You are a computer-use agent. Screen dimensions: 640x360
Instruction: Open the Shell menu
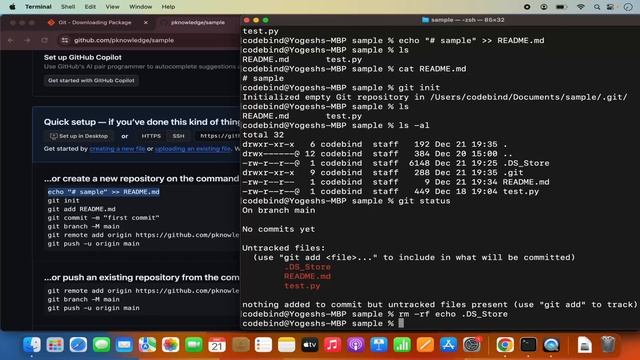pos(68,7)
